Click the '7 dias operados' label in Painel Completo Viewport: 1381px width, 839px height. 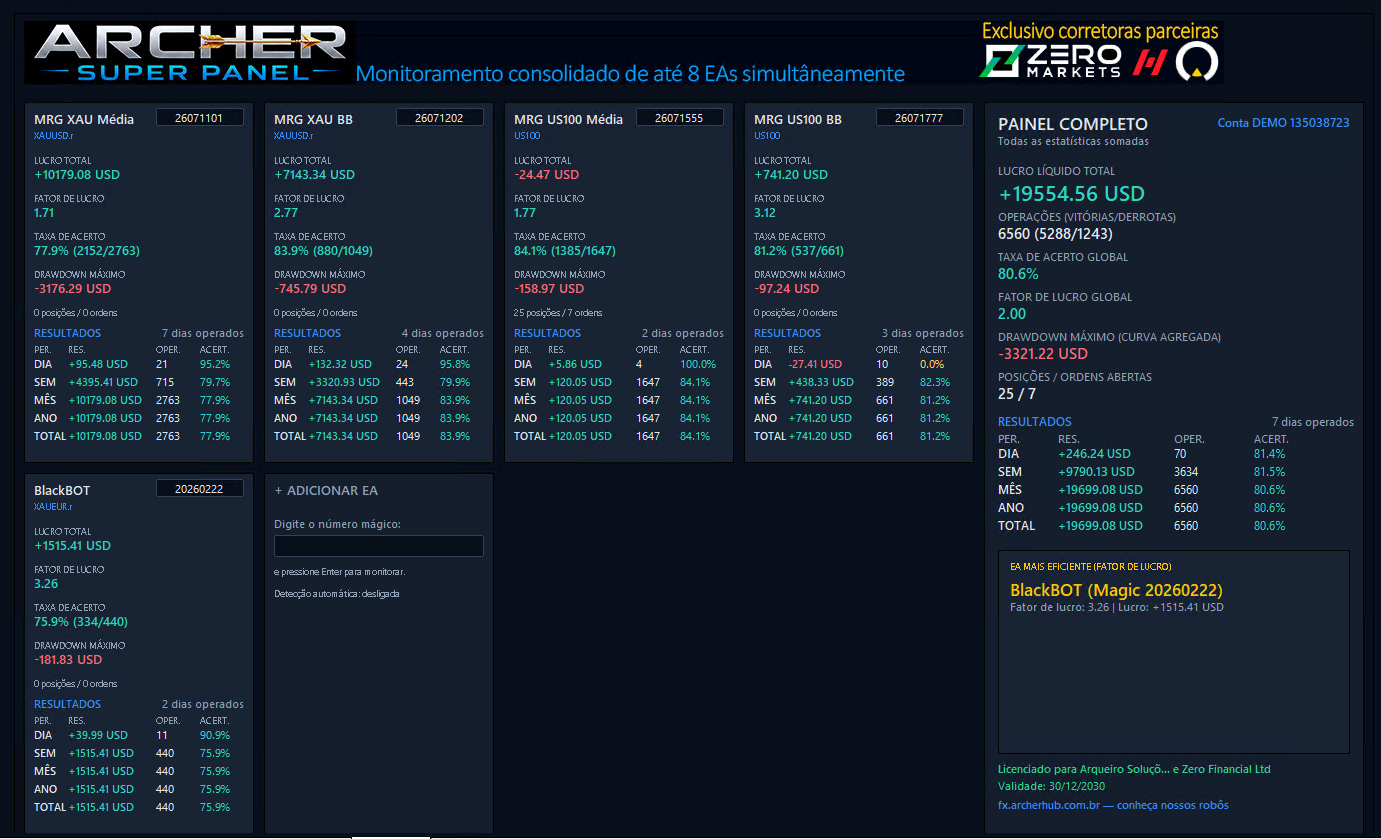[1313, 422]
